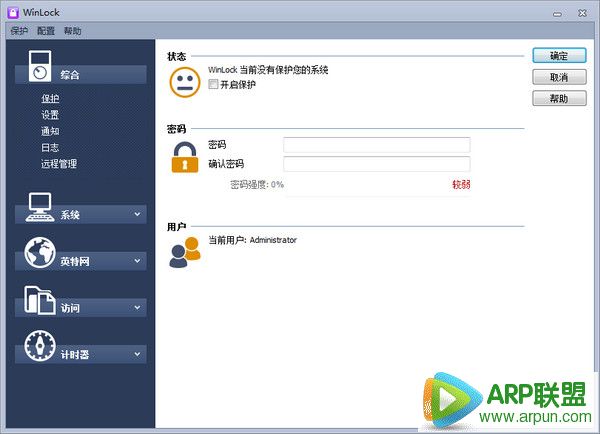Screen dimensions: 600x434
Task: Click the 当前用户: Administrator text
Action: coord(252,240)
